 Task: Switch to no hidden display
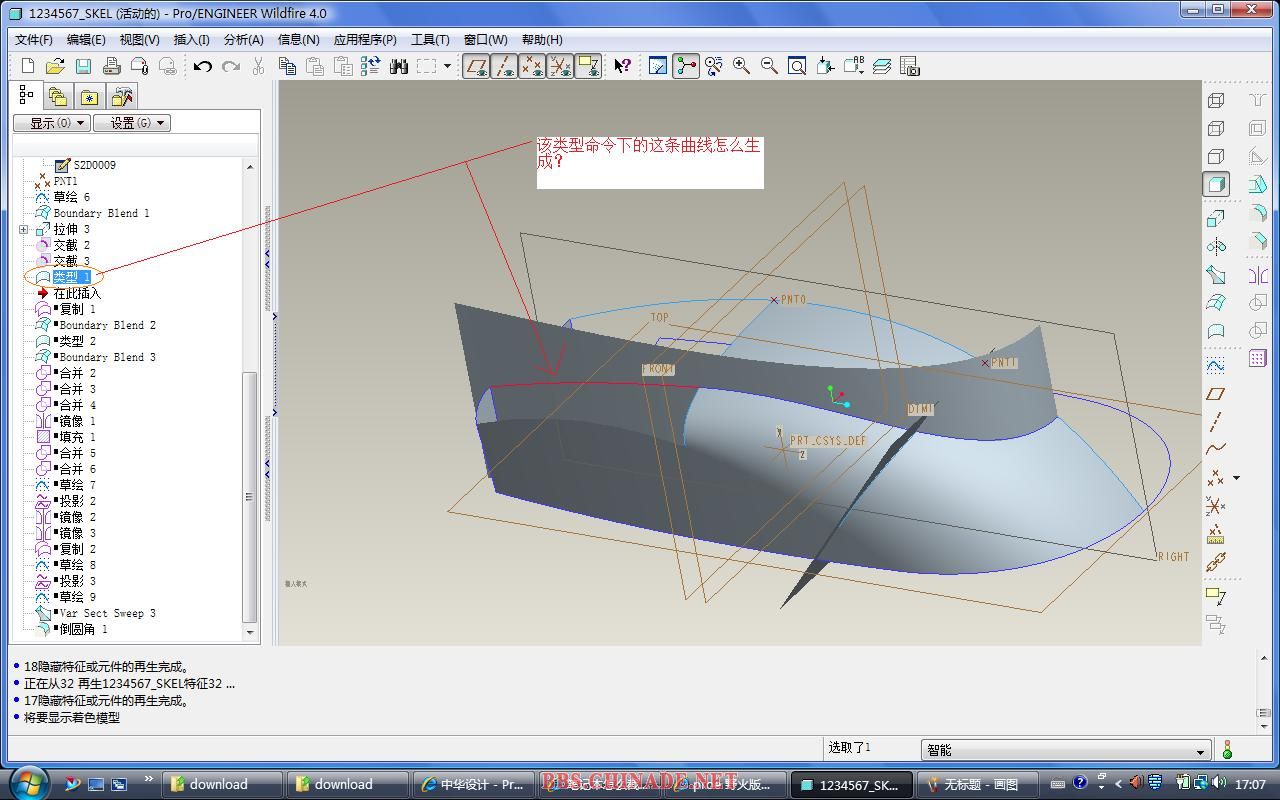coord(1216,156)
